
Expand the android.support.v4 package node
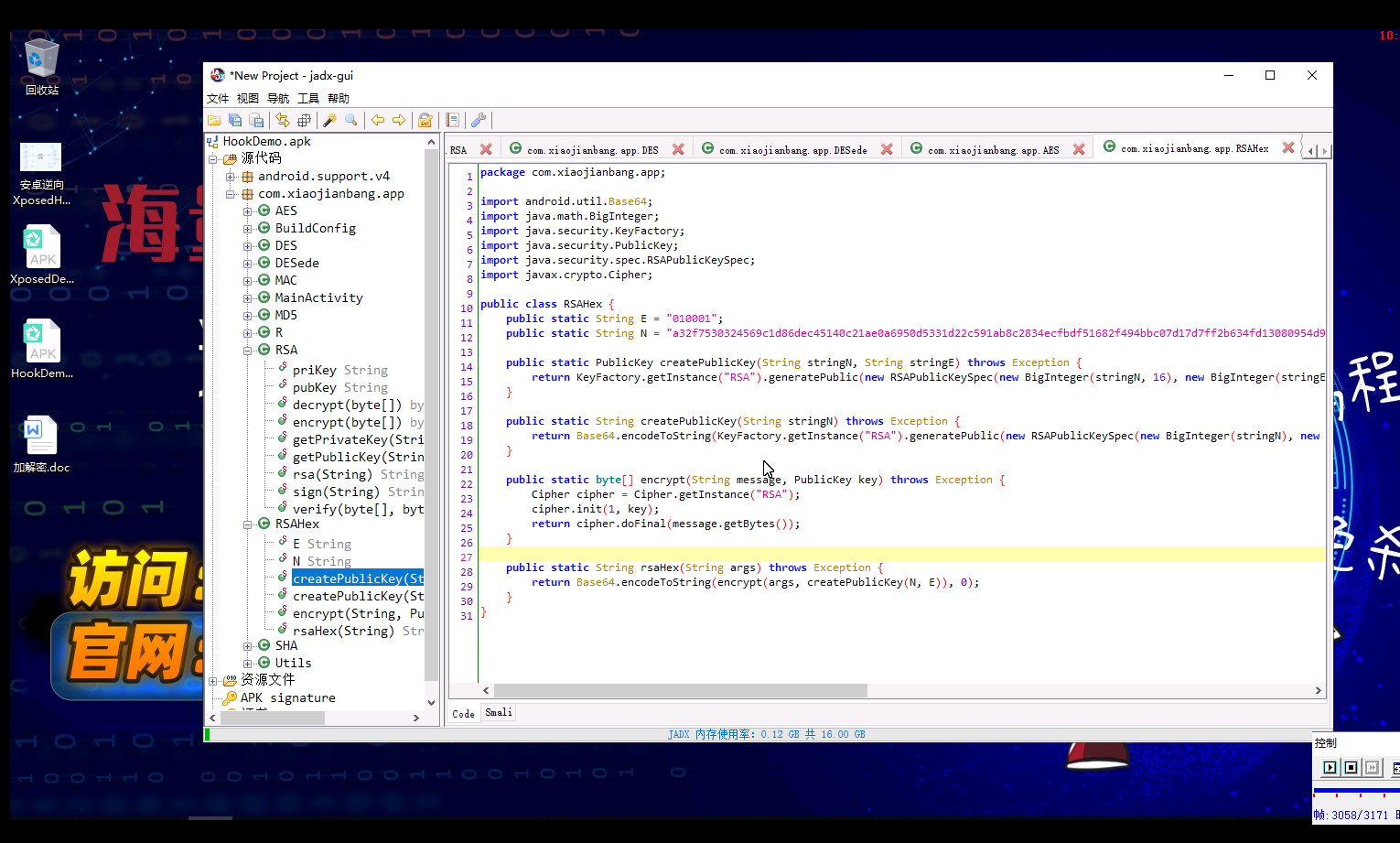click(x=231, y=177)
